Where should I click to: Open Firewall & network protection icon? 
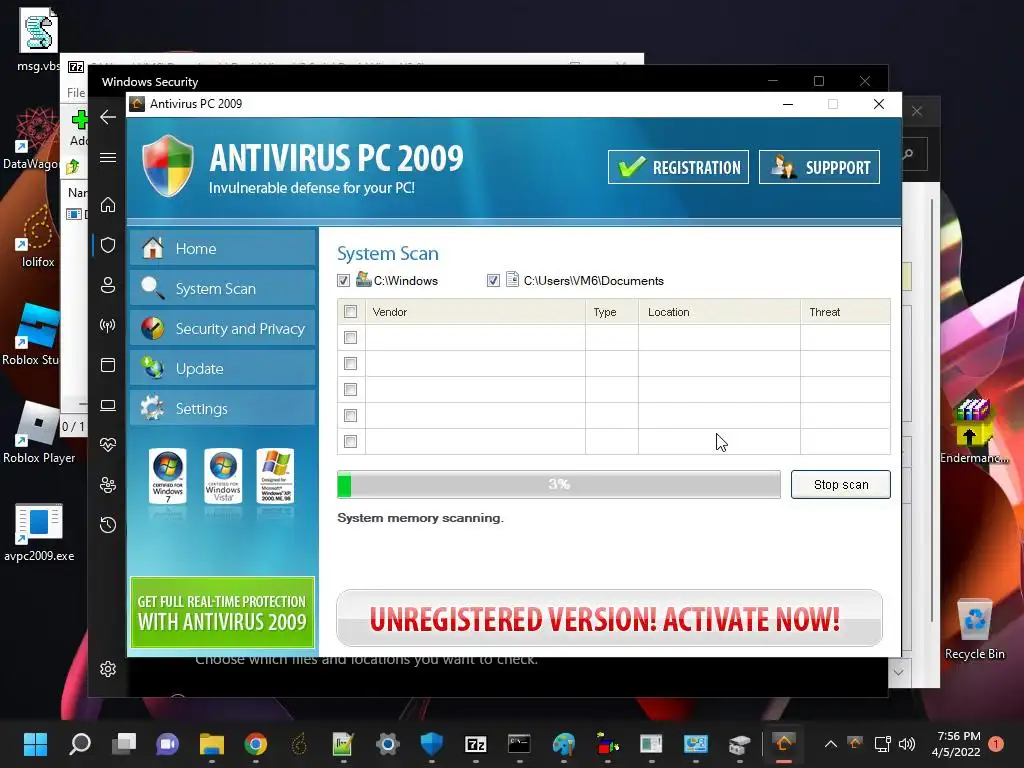click(x=108, y=325)
